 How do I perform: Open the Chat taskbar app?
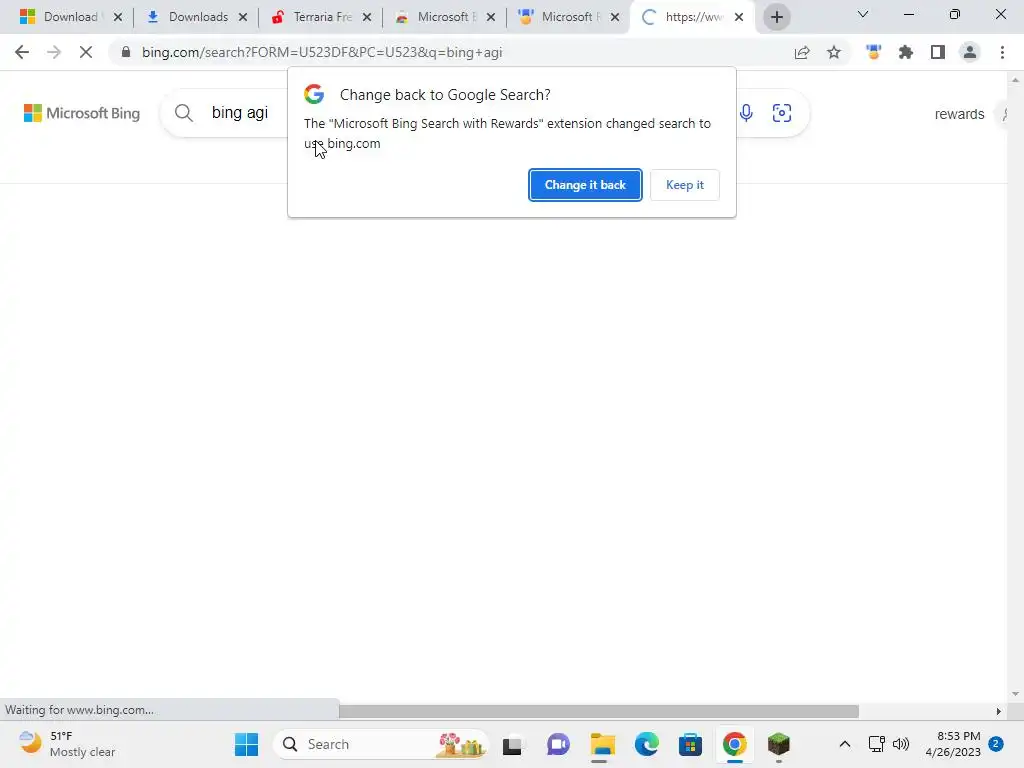tap(558, 744)
